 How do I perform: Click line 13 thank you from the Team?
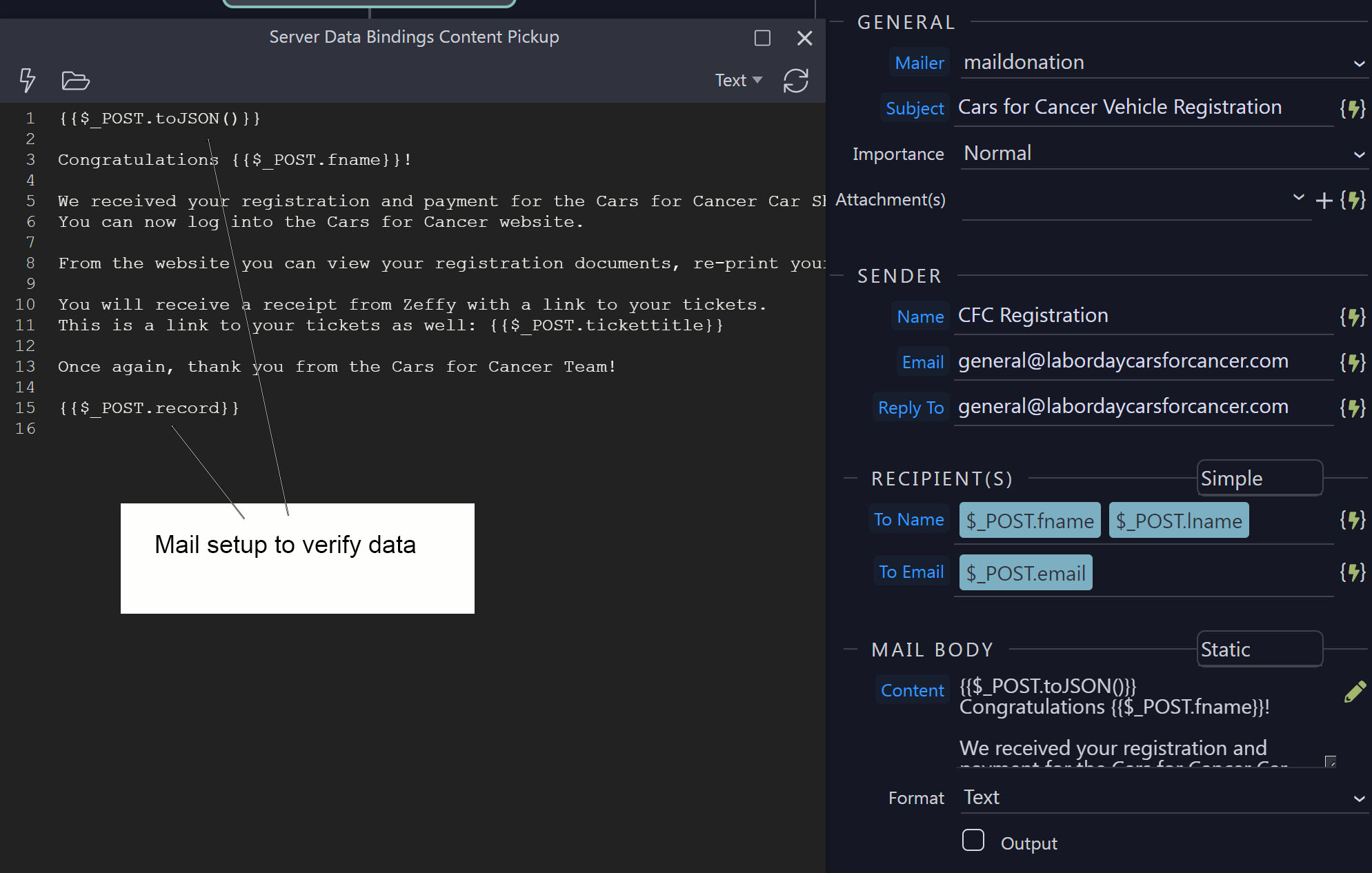[x=337, y=367]
